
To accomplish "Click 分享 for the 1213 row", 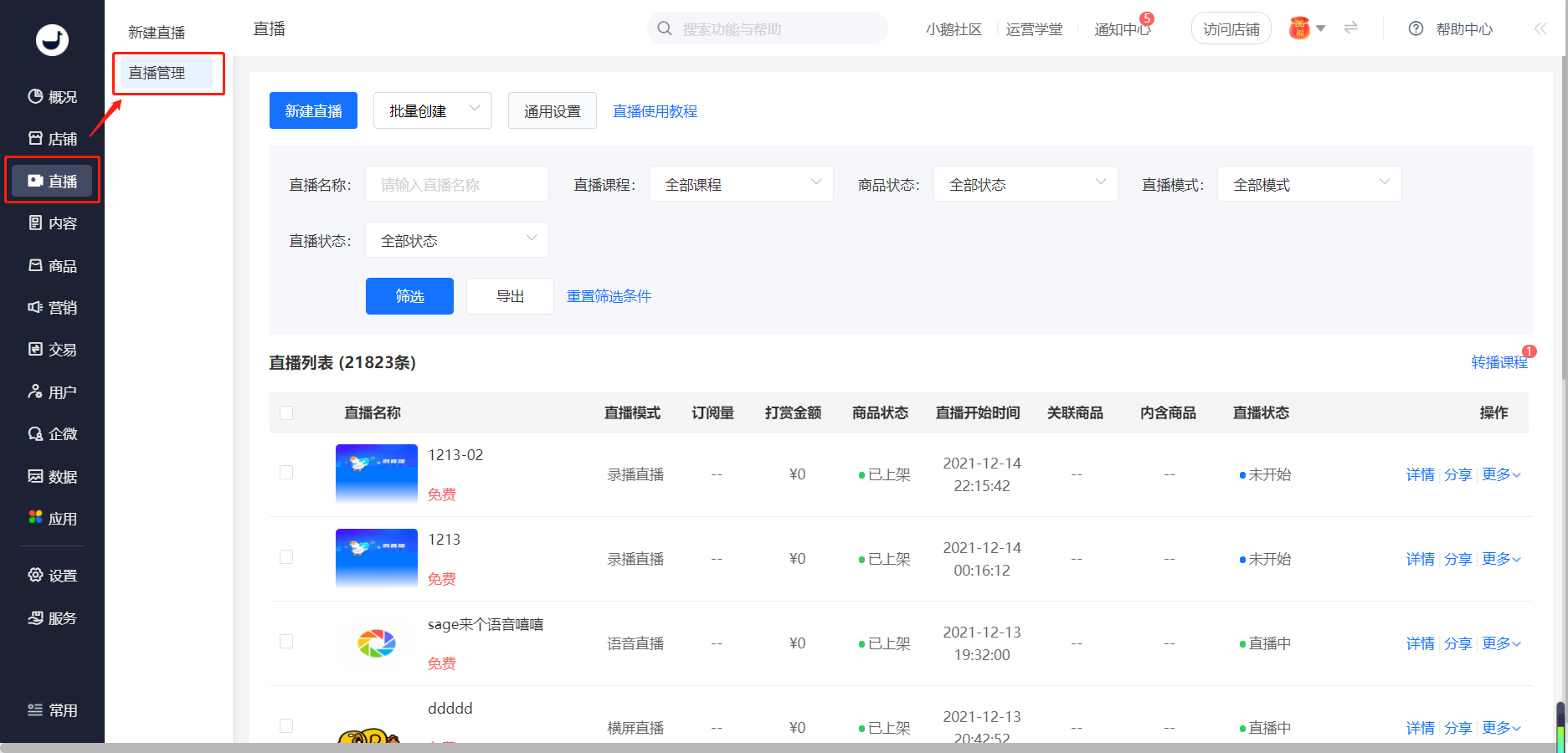I will coord(1457,559).
